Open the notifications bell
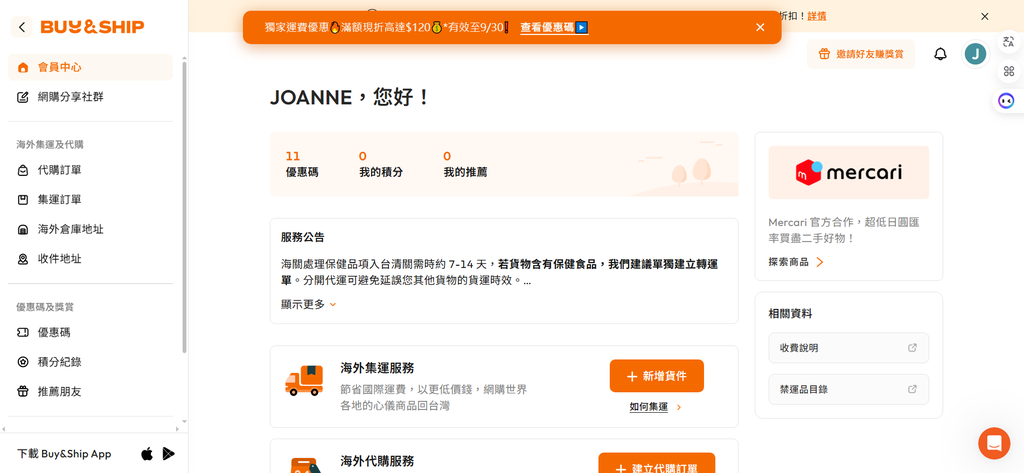The width and height of the screenshot is (1024, 473). 940,54
